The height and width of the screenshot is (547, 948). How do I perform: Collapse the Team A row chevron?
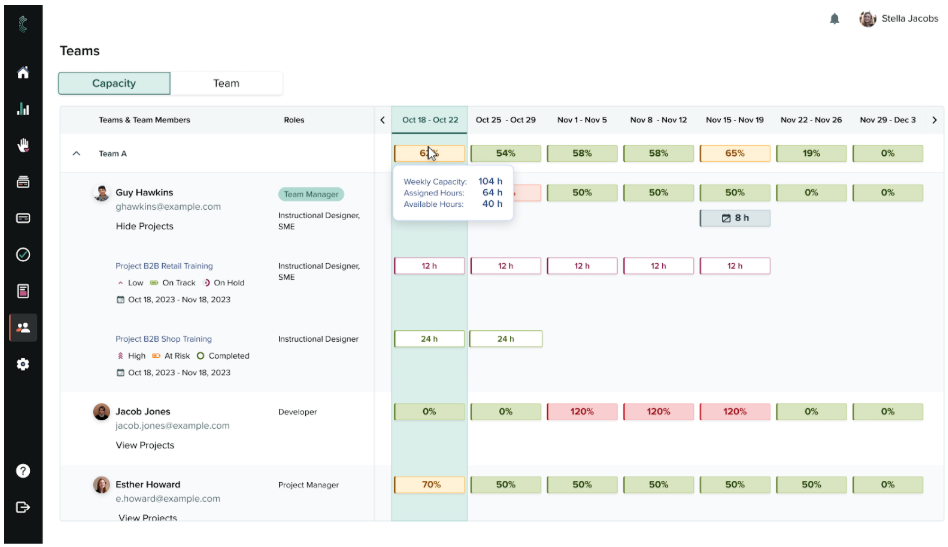click(77, 154)
